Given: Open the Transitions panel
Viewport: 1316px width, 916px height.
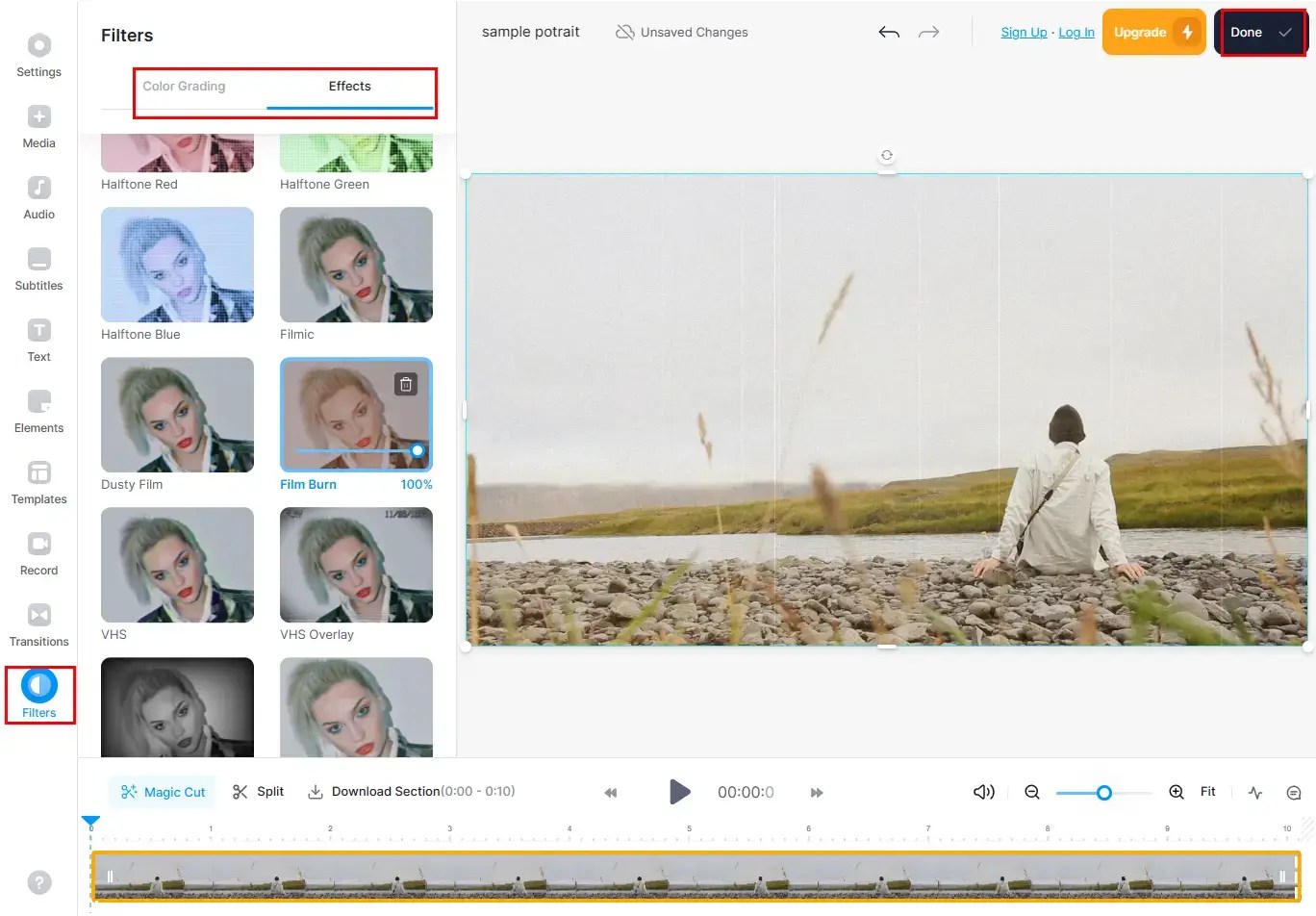Looking at the screenshot, I should (x=38, y=624).
